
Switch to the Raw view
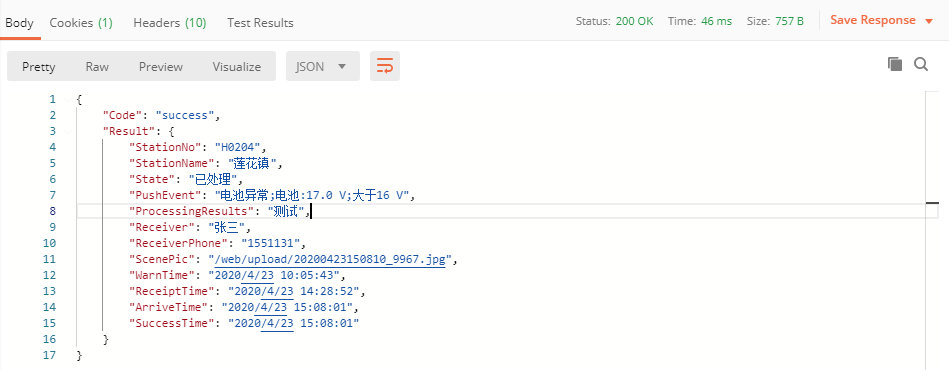pyautogui.click(x=97, y=66)
